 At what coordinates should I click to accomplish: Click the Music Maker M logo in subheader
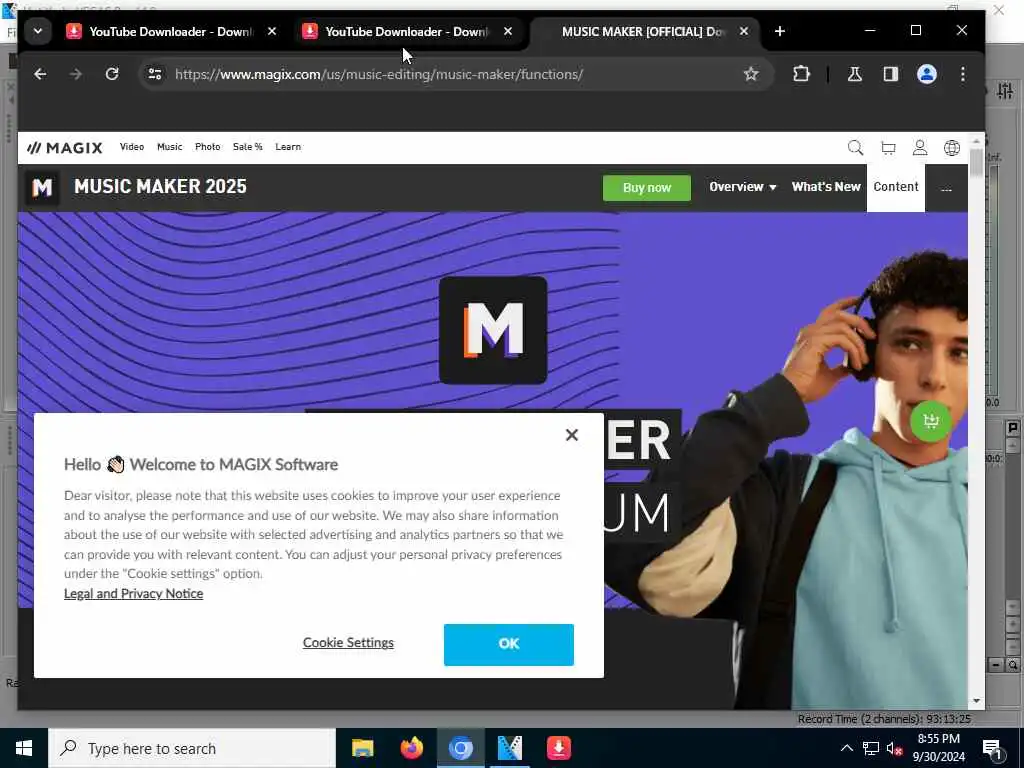[42, 188]
